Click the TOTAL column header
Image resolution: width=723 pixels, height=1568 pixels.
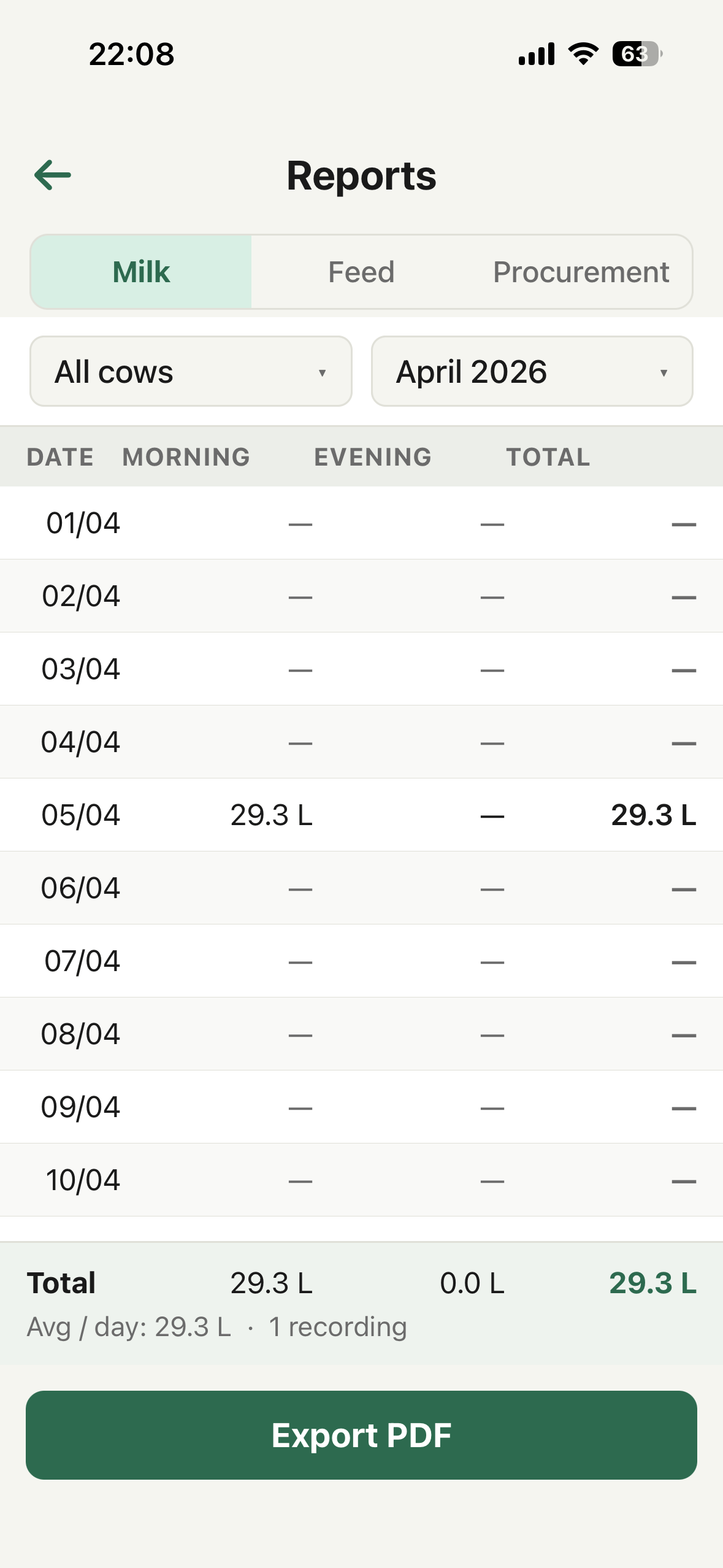tap(548, 457)
